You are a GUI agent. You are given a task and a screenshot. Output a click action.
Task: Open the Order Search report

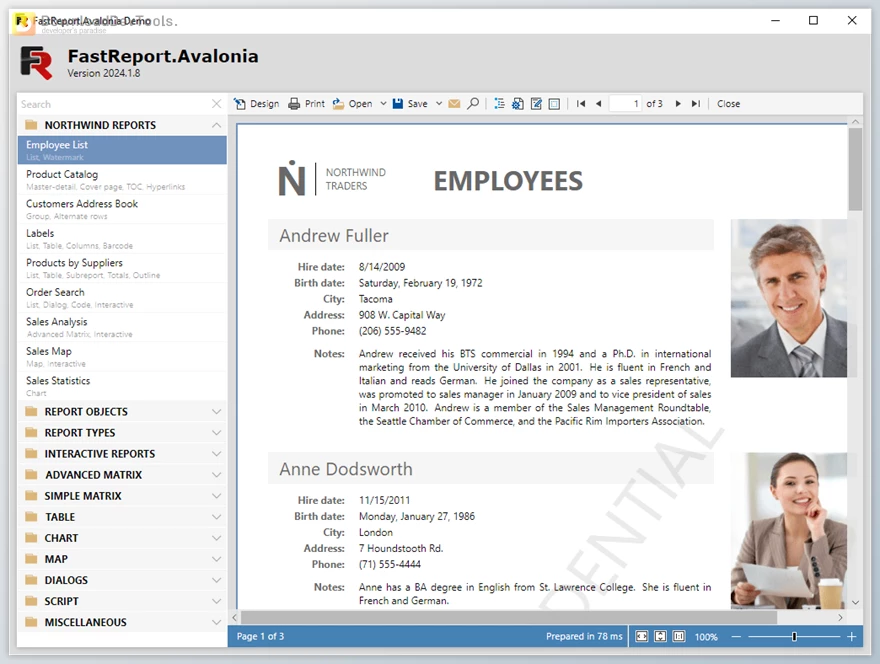[x=122, y=297]
